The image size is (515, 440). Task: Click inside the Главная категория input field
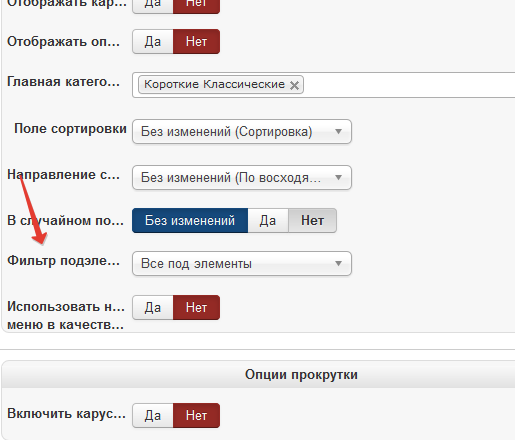click(408, 85)
